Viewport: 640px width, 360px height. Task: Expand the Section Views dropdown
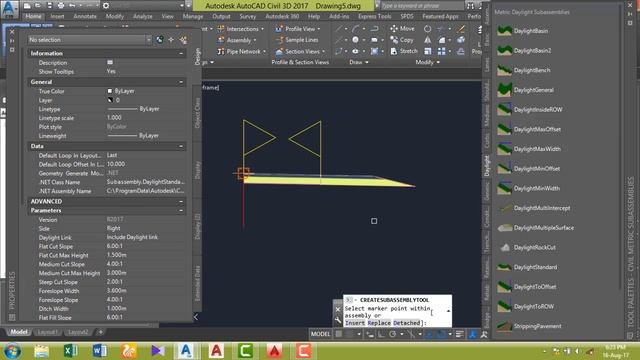tap(323, 51)
